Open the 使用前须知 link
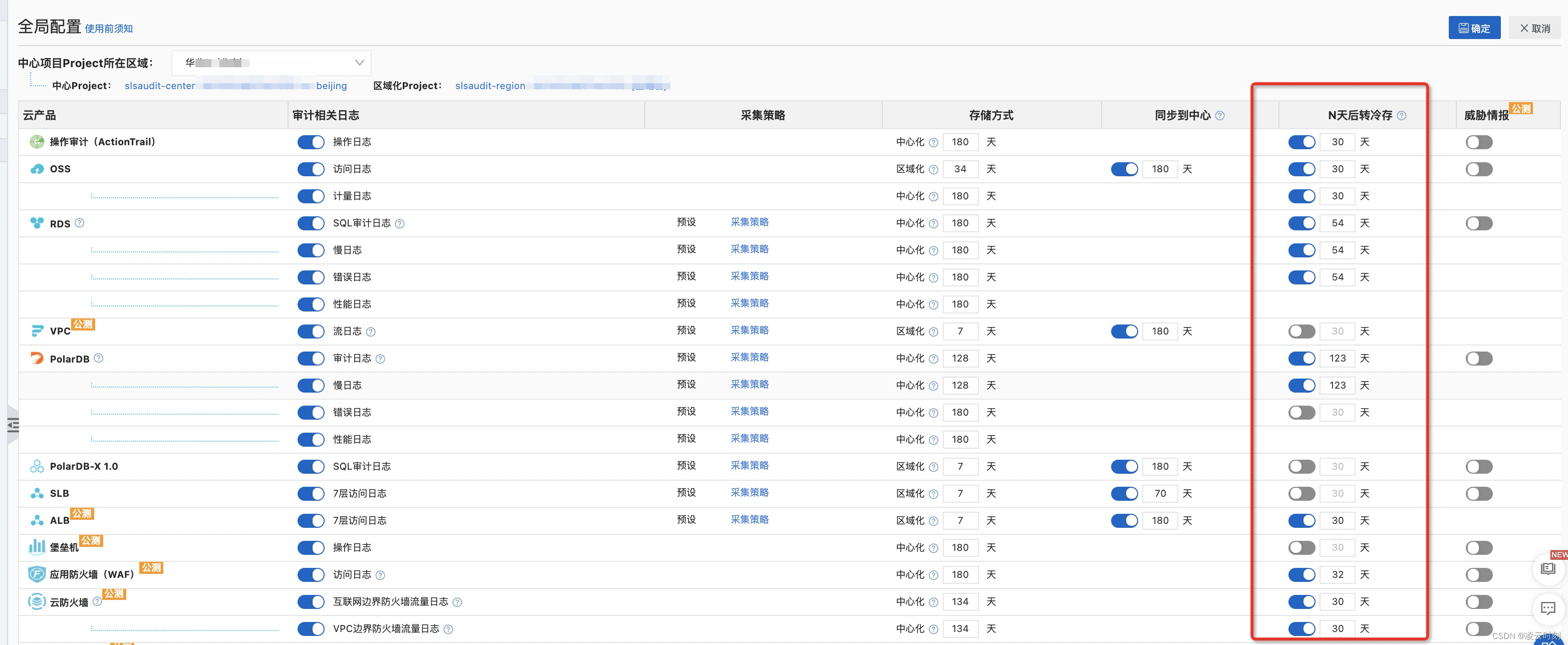Image resolution: width=1568 pixels, height=645 pixels. coord(108,29)
